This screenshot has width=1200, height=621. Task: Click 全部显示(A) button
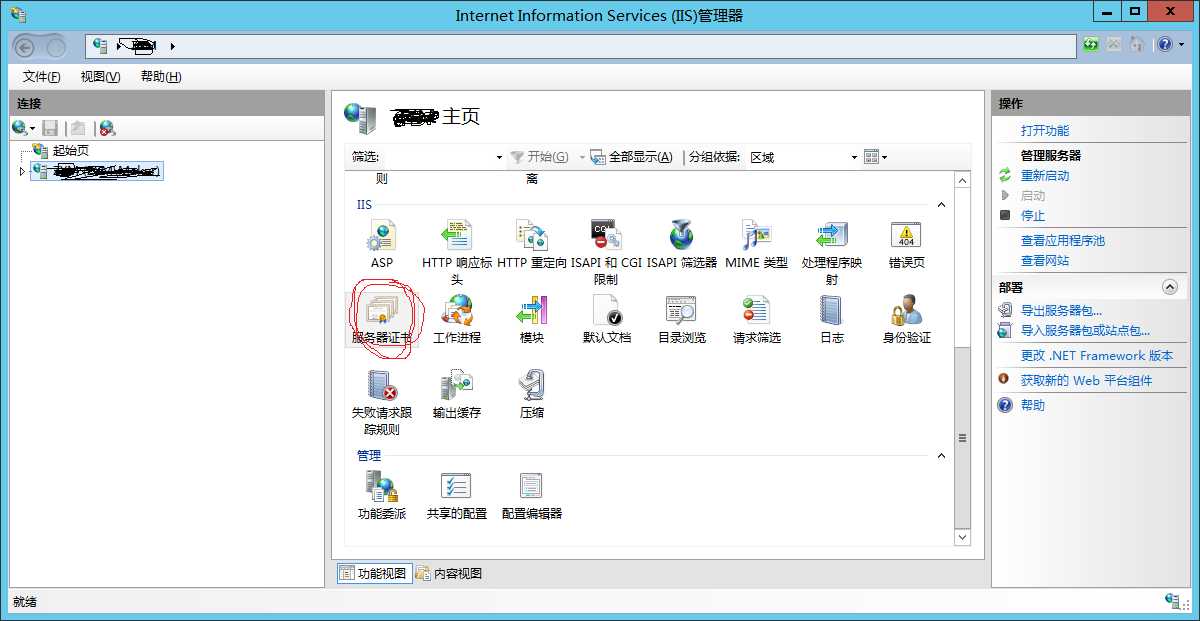point(632,157)
